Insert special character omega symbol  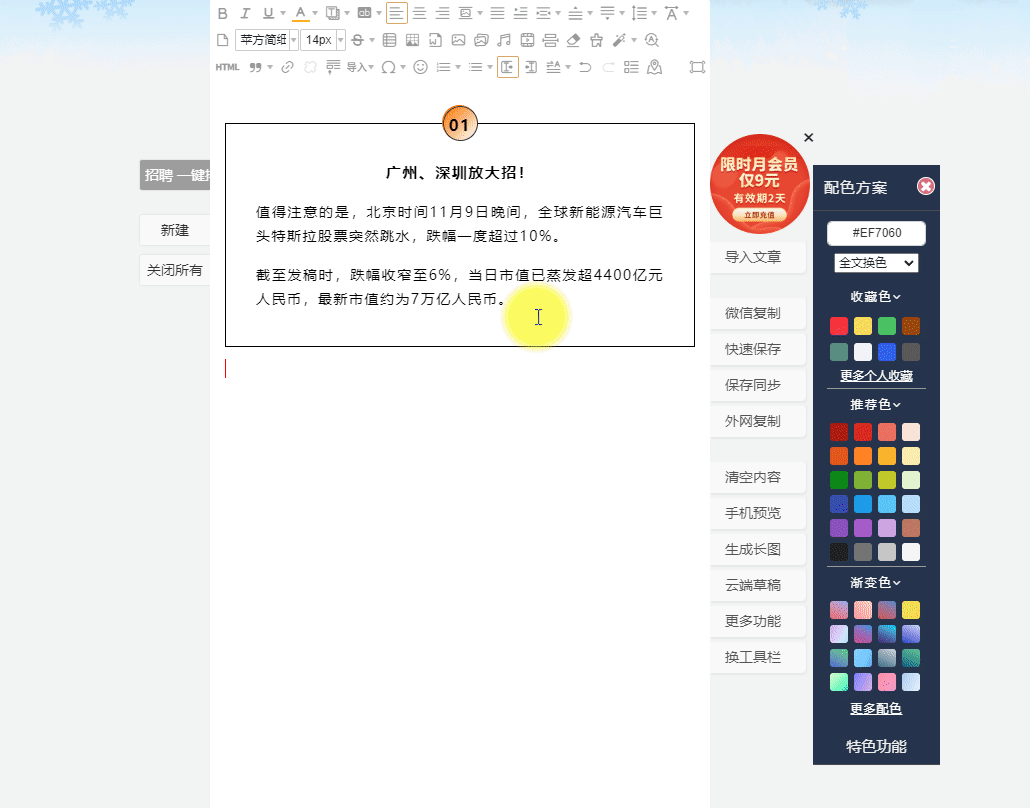(x=388, y=67)
